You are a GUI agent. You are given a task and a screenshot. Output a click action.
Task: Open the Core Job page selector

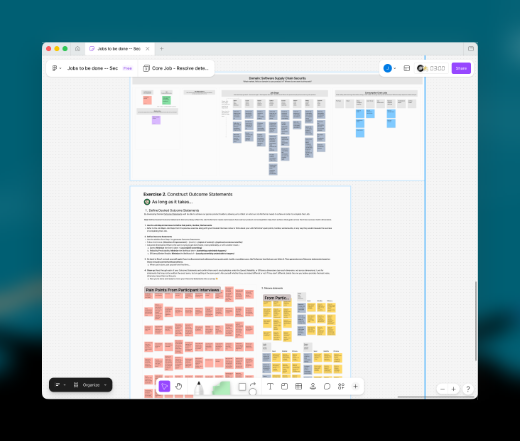coord(176,68)
